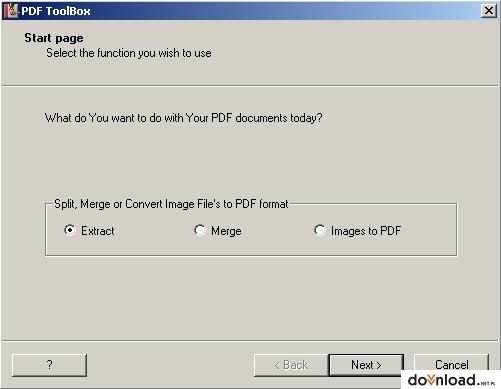Image resolution: width=501 pixels, height=389 pixels.
Task: Click the Extract option label text
Action: tap(98, 231)
